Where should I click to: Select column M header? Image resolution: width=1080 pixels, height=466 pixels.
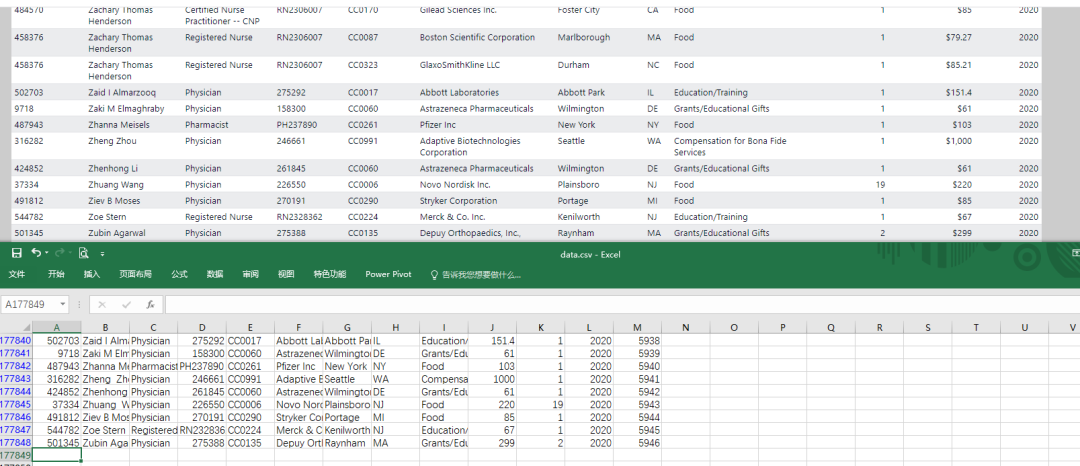pyautogui.click(x=637, y=328)
